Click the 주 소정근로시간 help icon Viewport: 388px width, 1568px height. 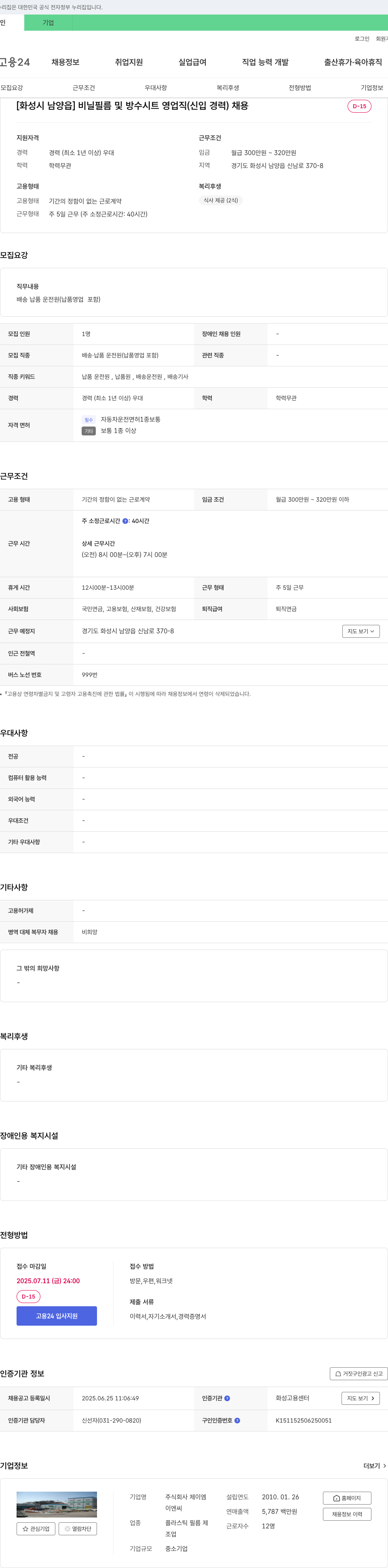pyautogui.click(x=125, y=521)
